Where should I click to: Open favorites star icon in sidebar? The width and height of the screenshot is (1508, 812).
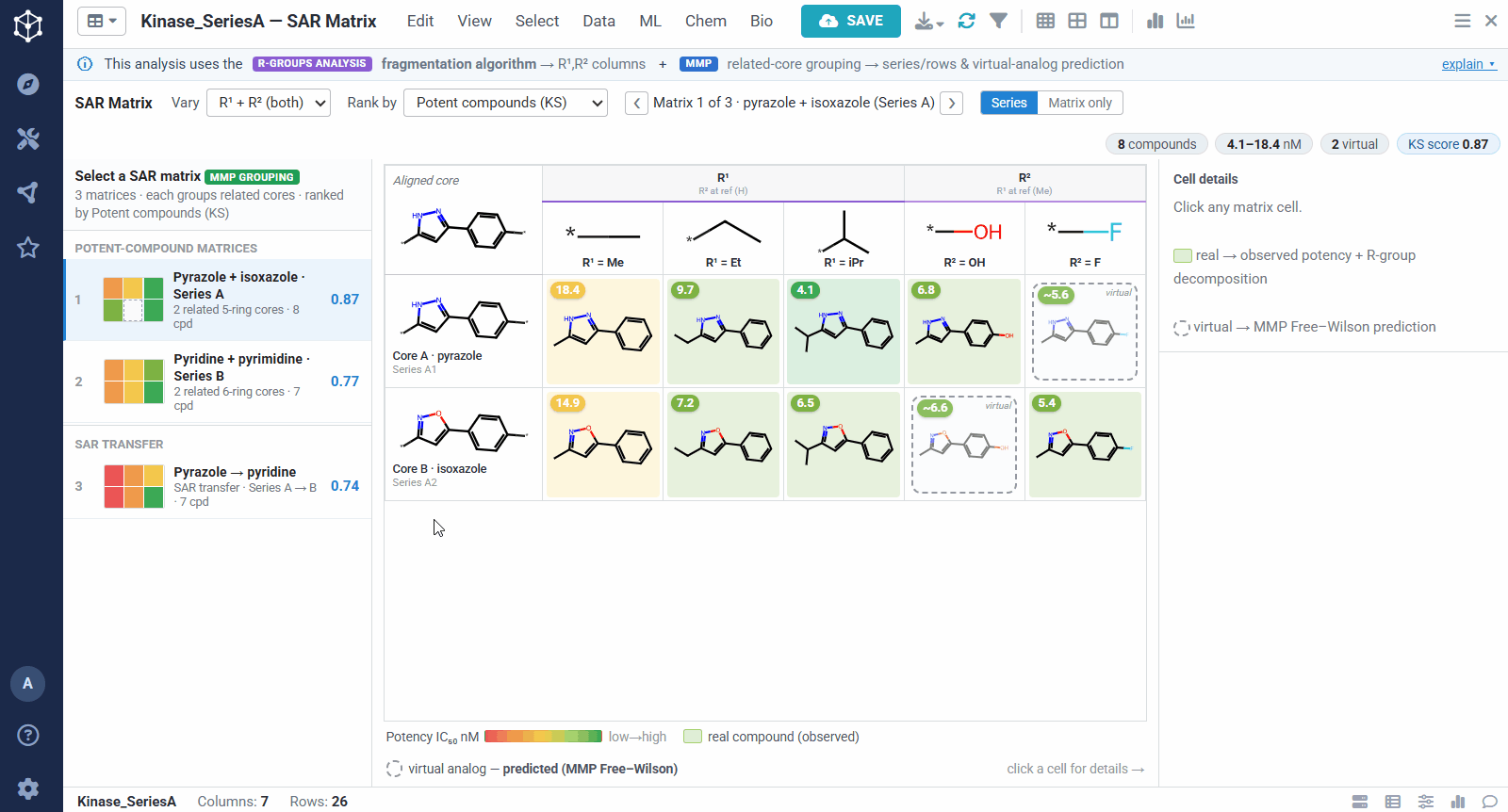(x=28, y=248)
